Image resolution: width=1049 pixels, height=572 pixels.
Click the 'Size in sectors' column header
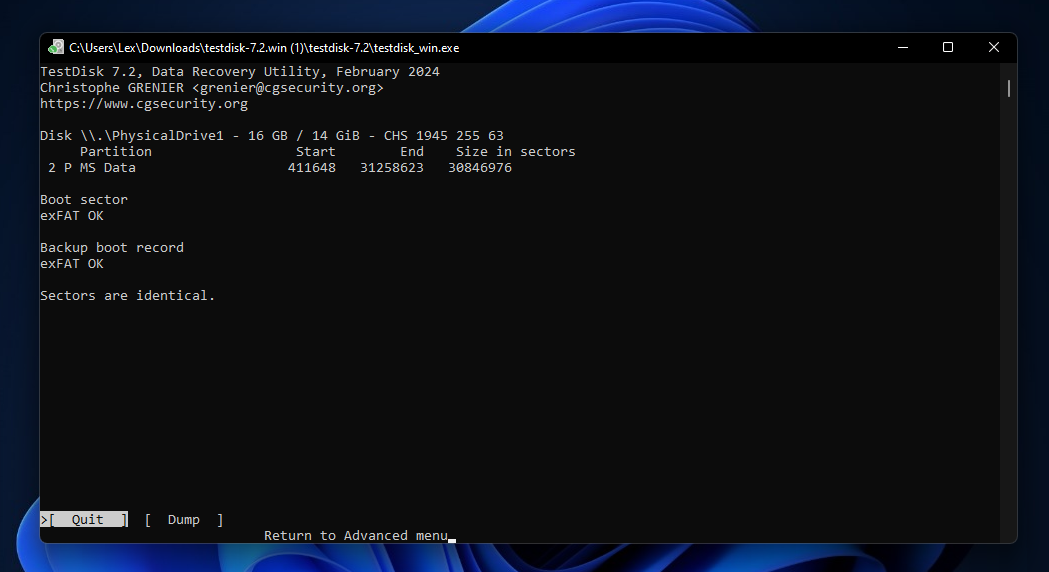point(515,152)
